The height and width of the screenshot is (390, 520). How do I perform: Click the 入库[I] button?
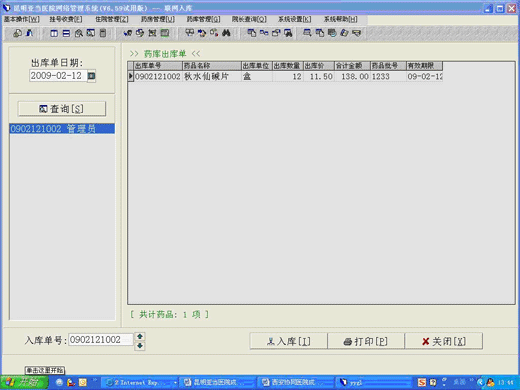[x=289, y=341]
